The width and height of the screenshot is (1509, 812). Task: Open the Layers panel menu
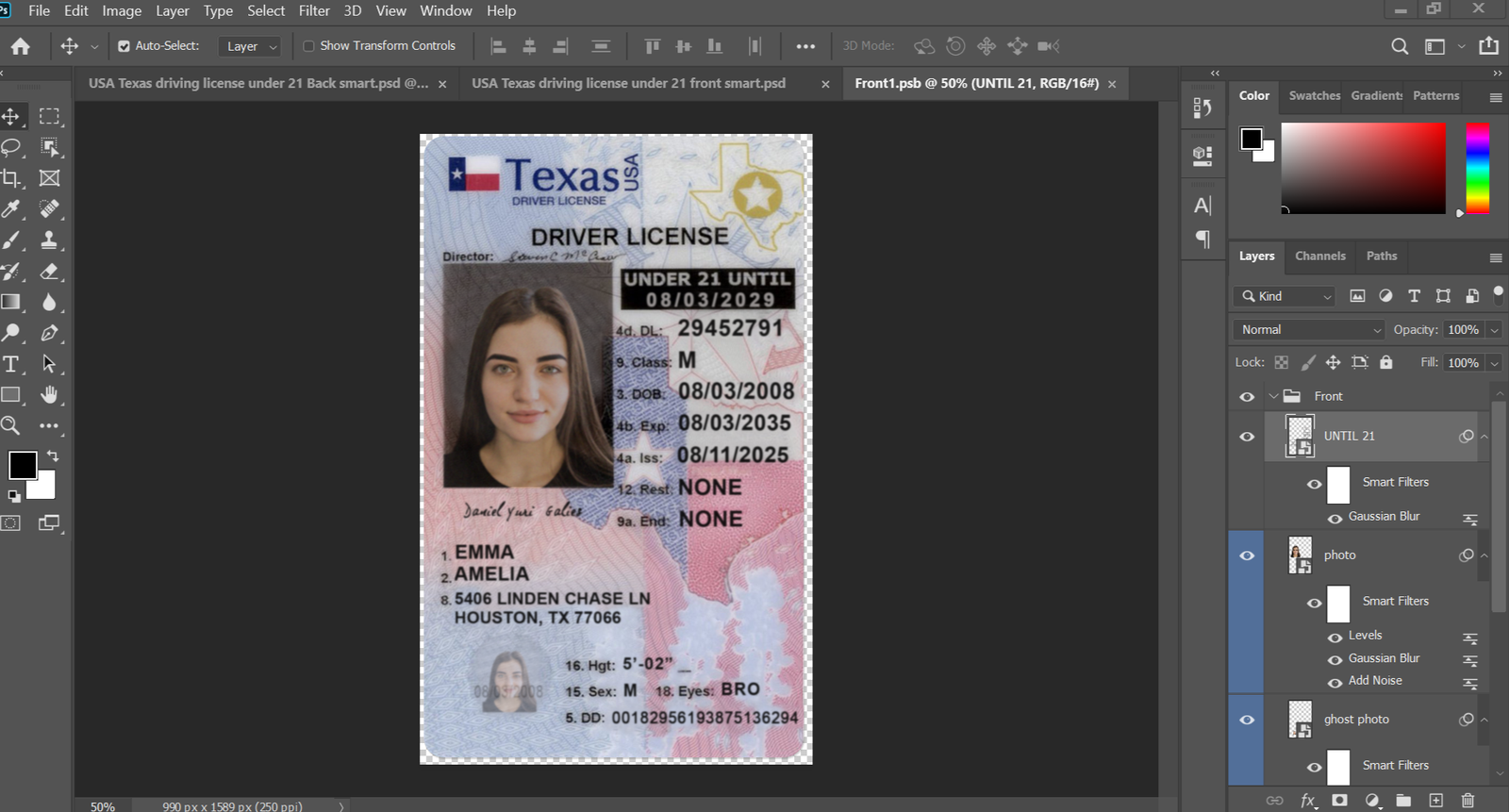(x=1496, y=257)
